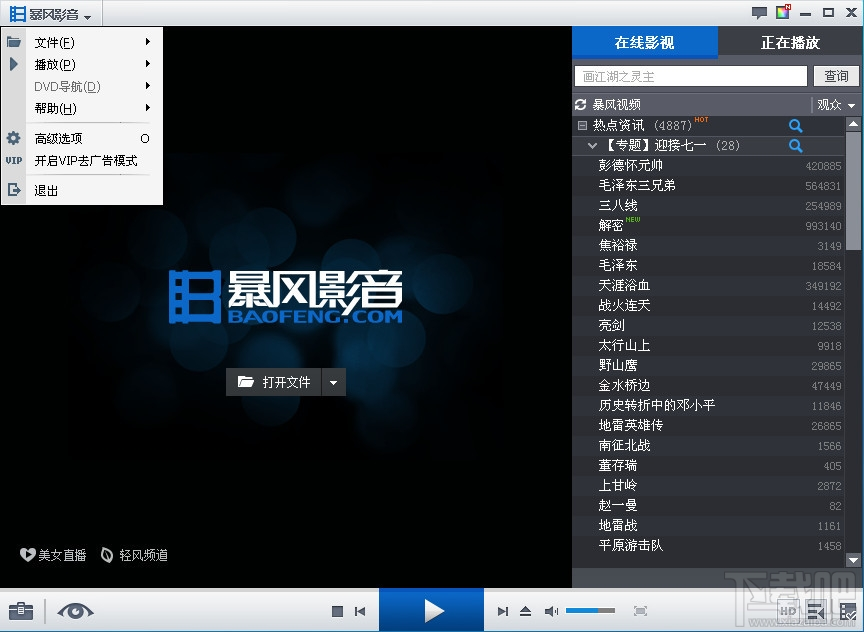Click the playlist icon at bottom left
Viewport: 864px width, 632px height.
click(x=20, y=611)
